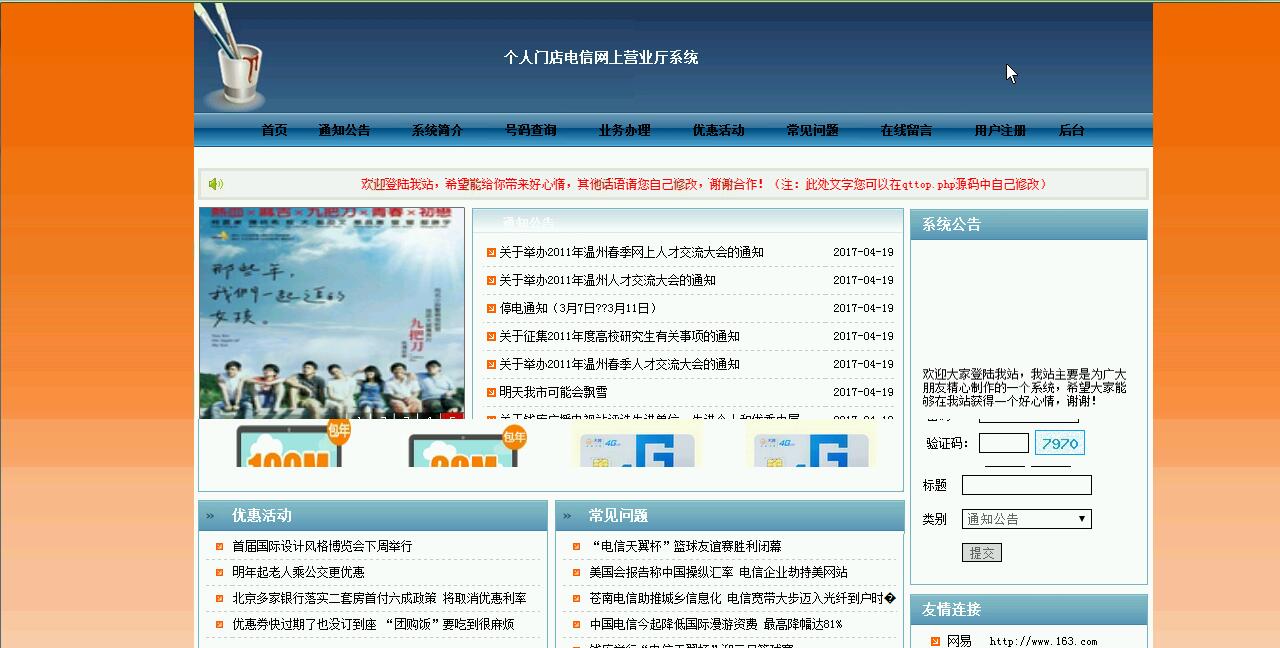Open the 停电通知（3月7日??3月11日）notice
Screen dimensions: 1280x648
tap(578, 309)
